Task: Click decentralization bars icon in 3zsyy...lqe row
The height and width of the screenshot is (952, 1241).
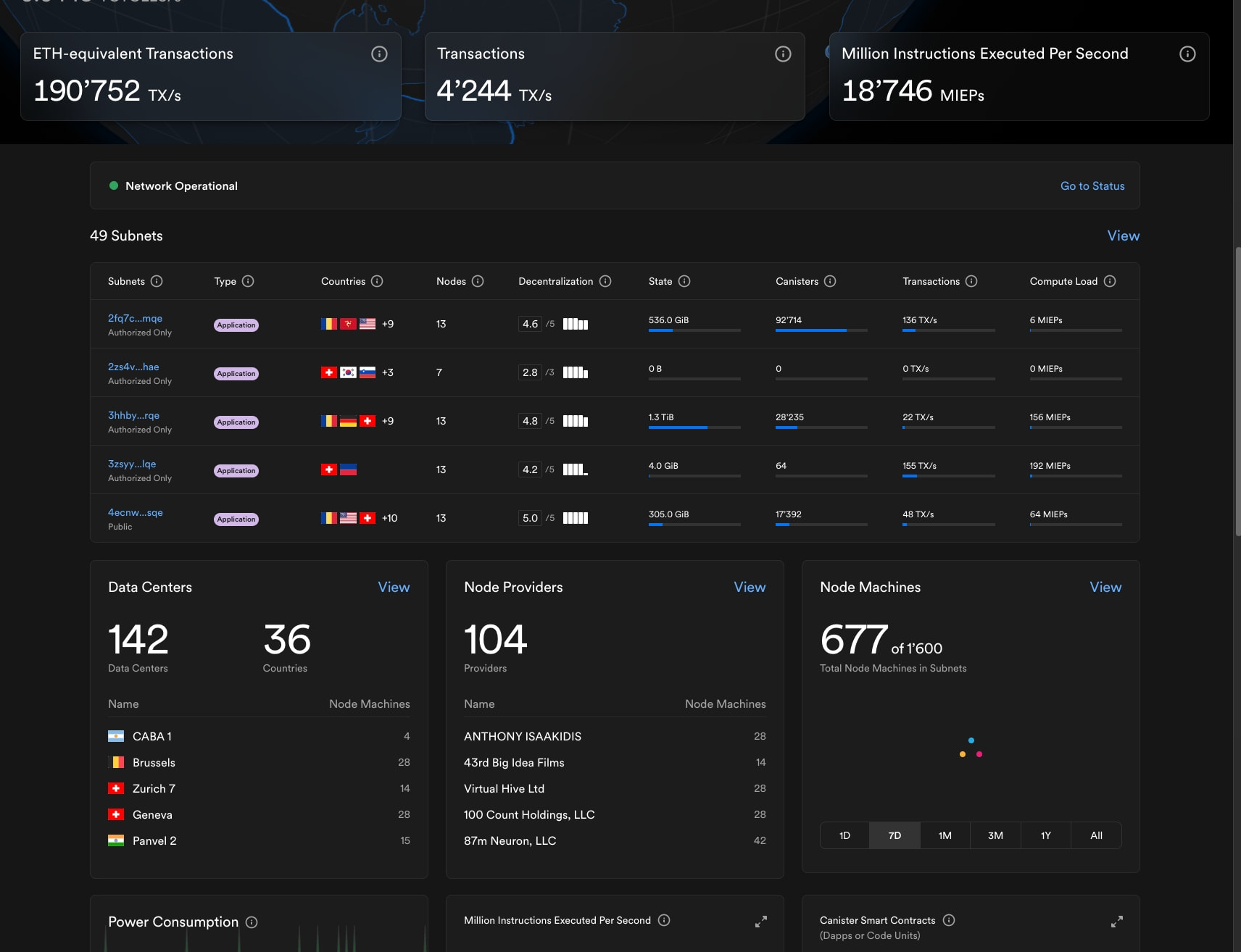Action: 576,469
